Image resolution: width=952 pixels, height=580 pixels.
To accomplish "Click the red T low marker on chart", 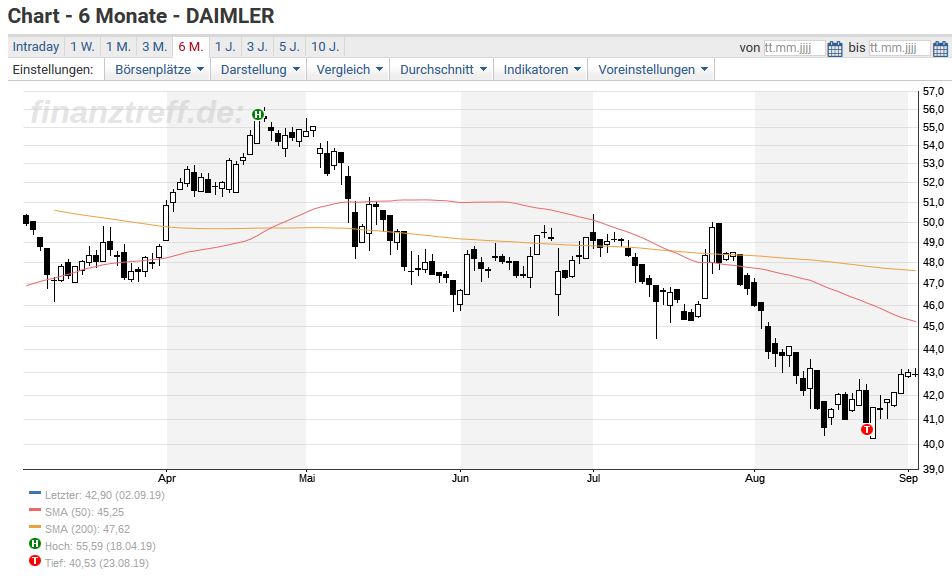I will (866, 429).
